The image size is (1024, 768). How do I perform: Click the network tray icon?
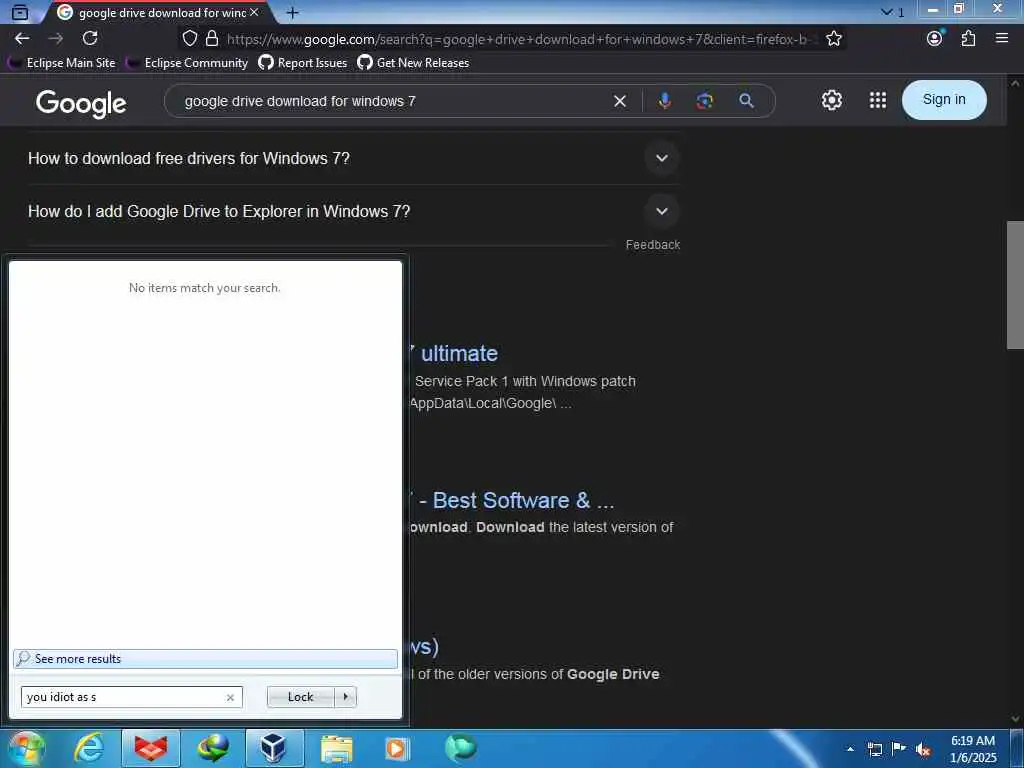[875, 750]
